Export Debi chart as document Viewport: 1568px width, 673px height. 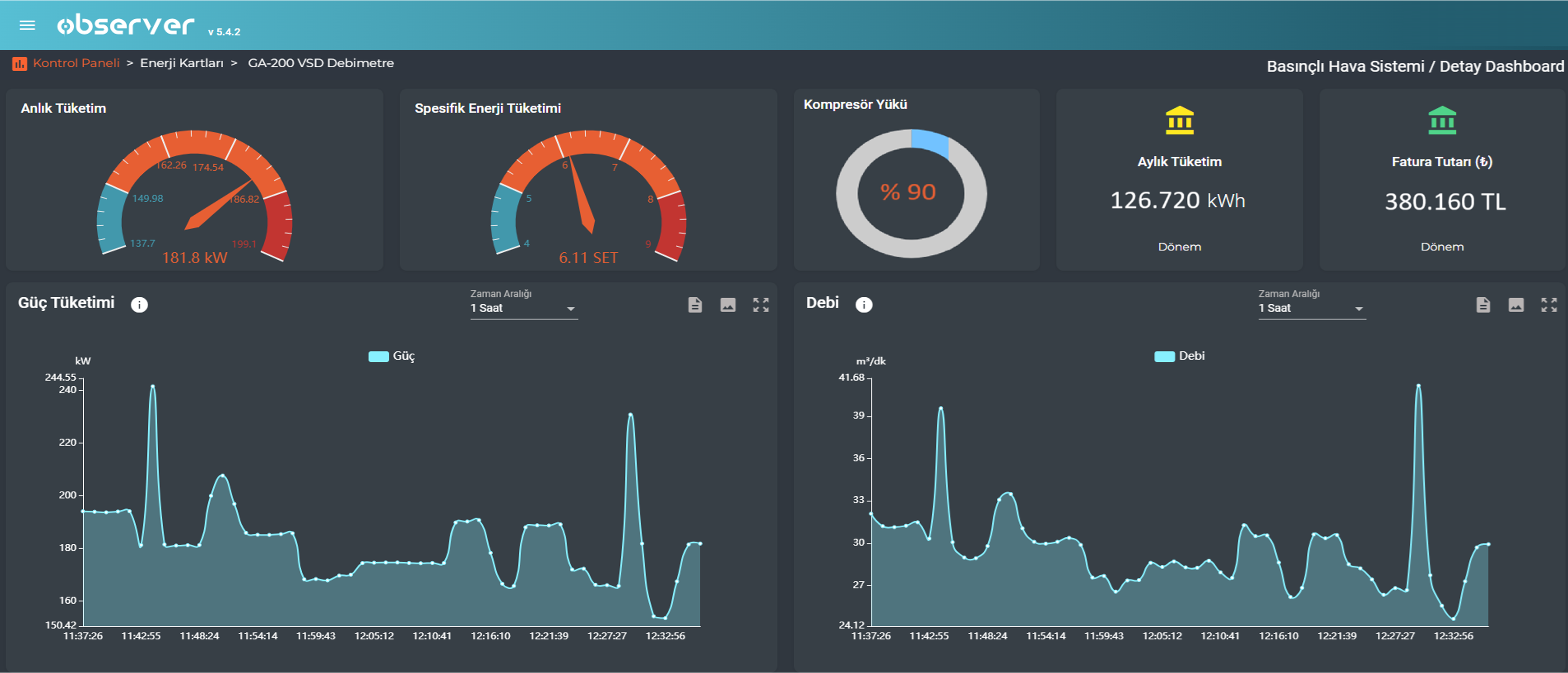click(1483, 305)
